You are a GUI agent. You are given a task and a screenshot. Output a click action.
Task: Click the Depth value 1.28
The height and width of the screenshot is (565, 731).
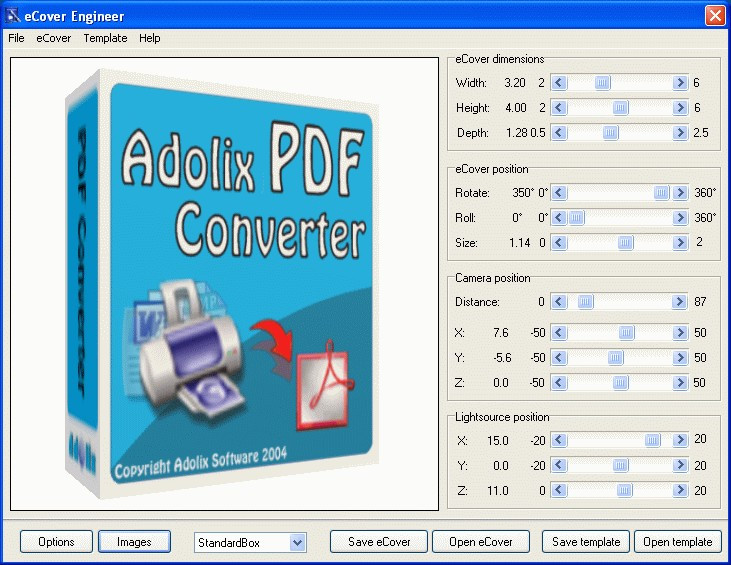(x=517, y=133)
